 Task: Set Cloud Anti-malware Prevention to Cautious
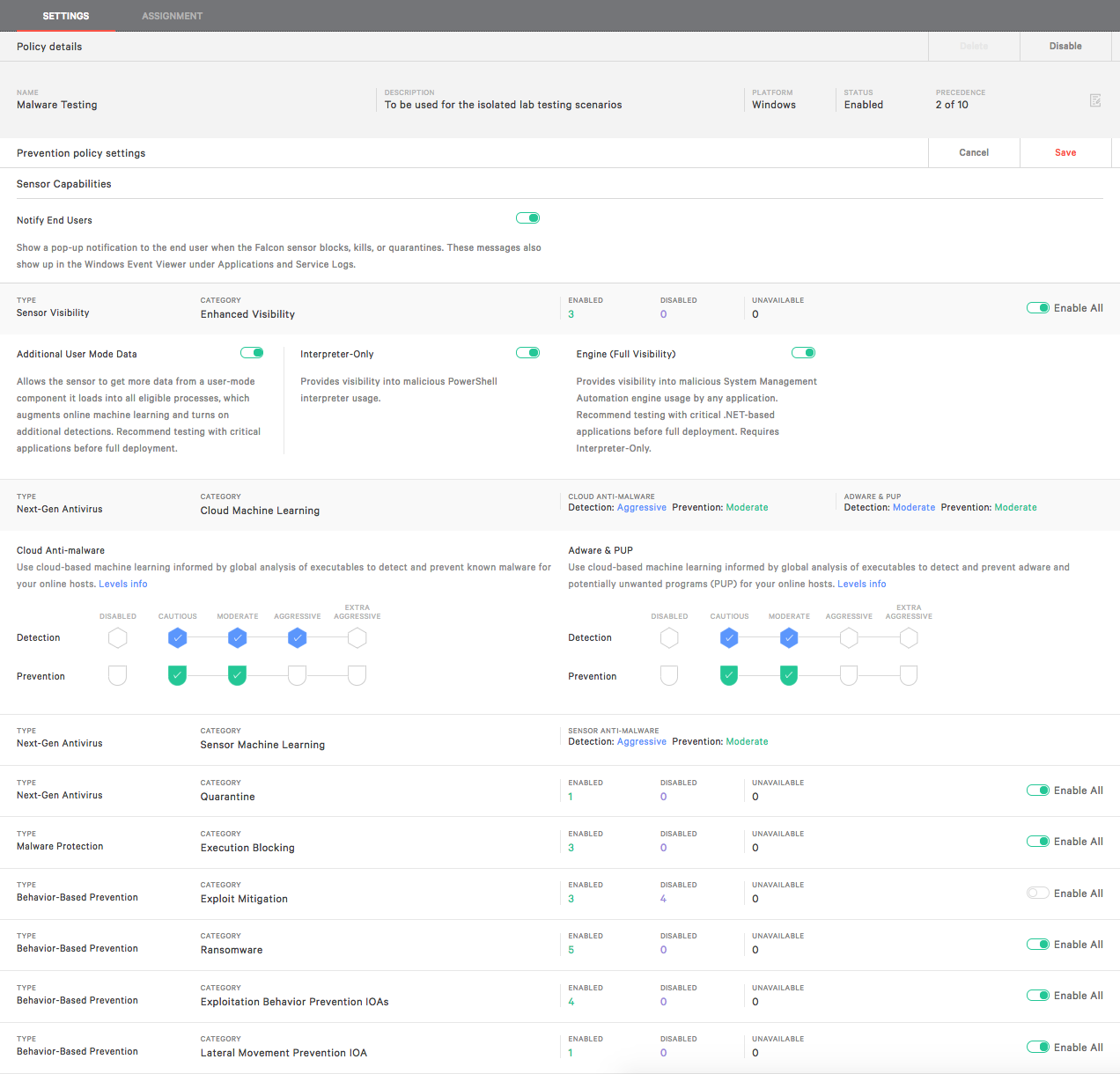tap(178, 675)
